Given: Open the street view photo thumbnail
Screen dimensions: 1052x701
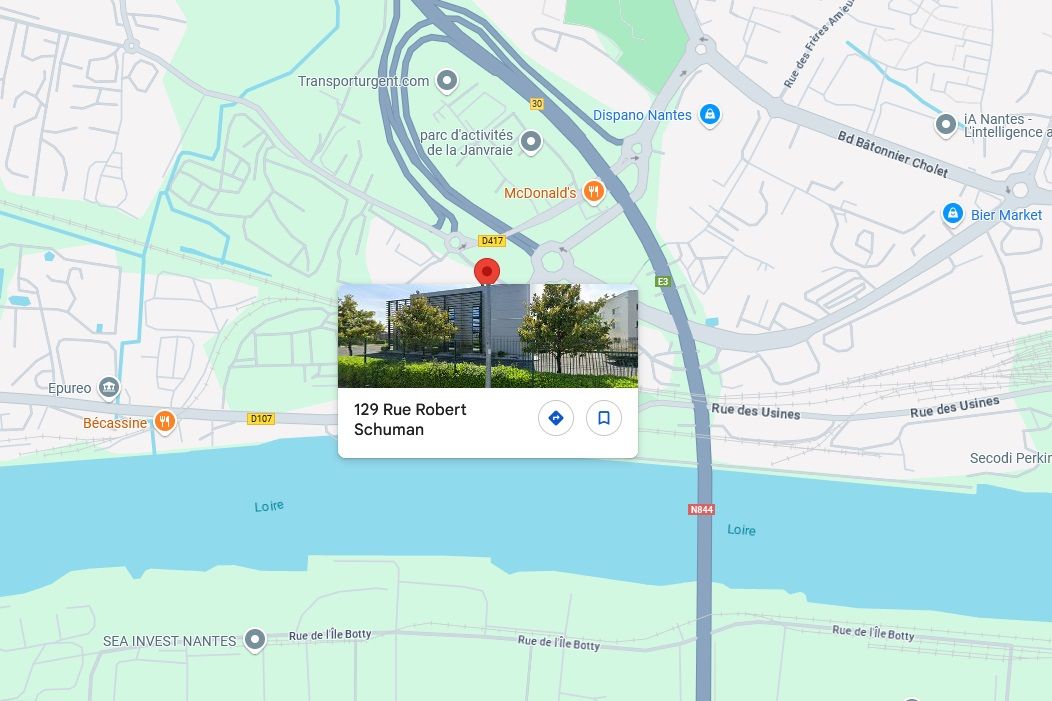Looking at the screenshot, I should click(x=488, y=336).
